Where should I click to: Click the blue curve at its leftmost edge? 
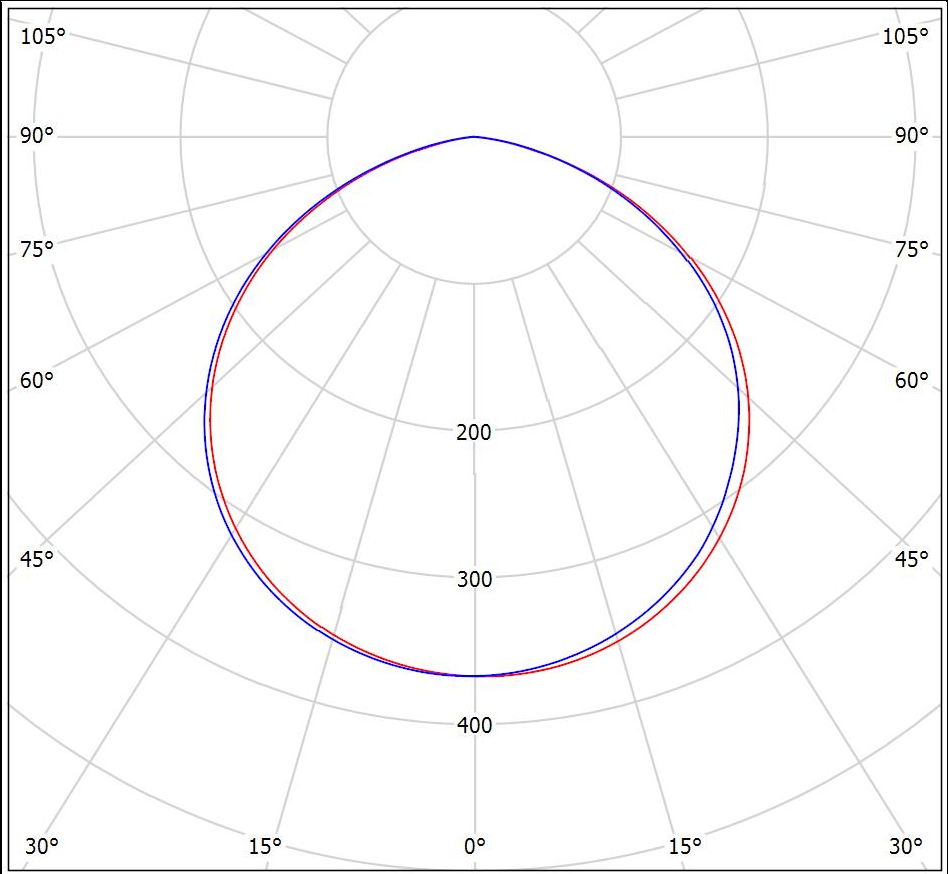click(x=205, y=420)
